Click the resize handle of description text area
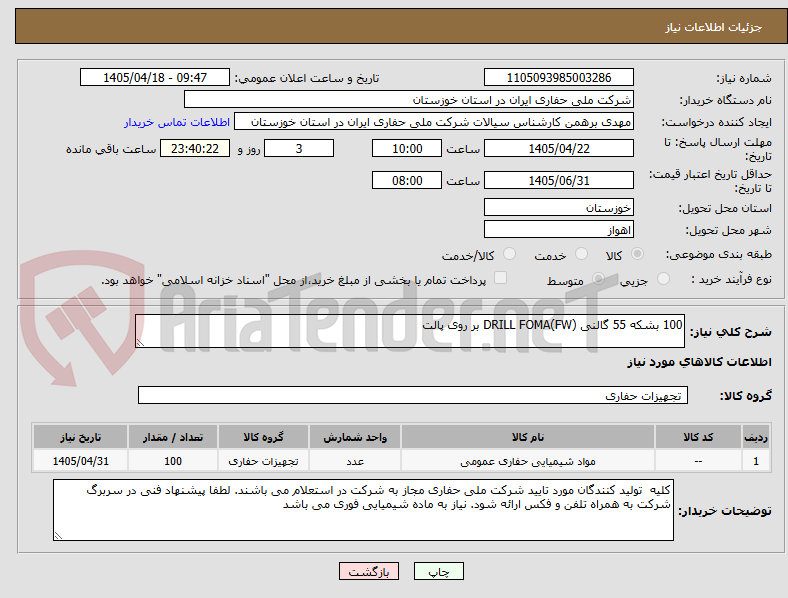 click(140, 343)
